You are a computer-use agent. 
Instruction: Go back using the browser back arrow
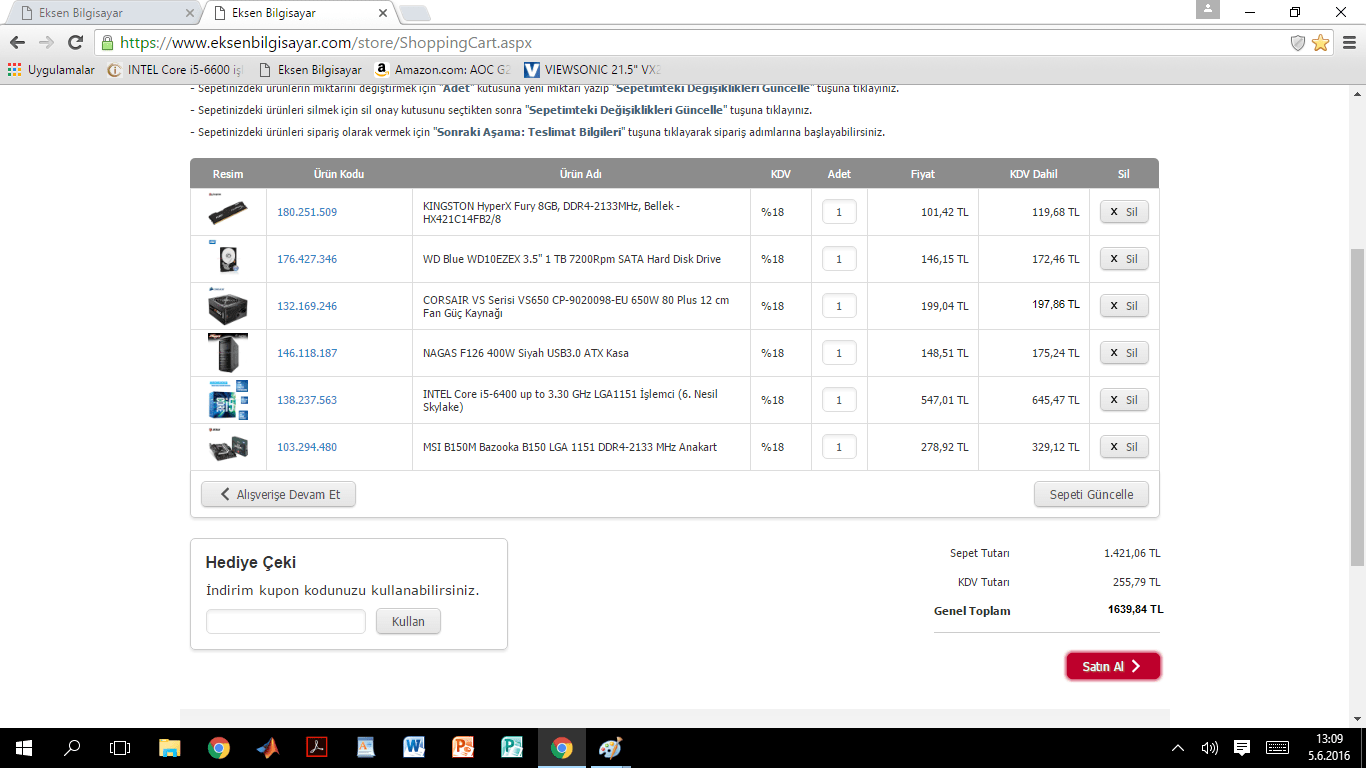coord(17,43)
